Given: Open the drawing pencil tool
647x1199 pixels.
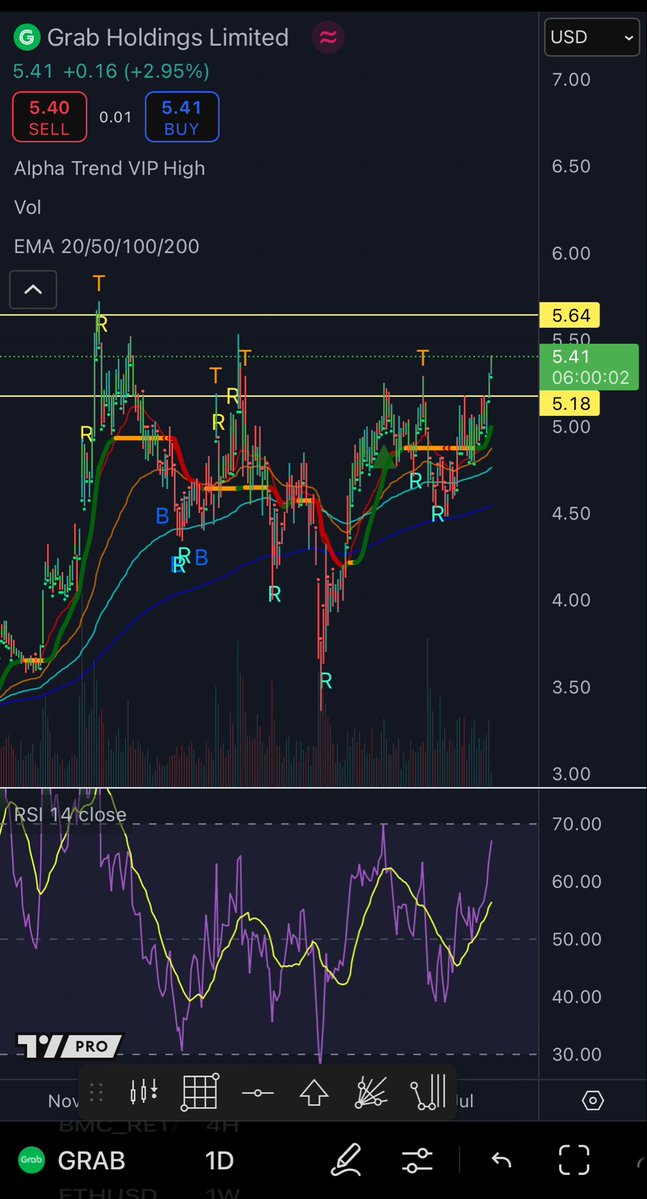Looking at the screenshot, I should pos(346,1160).
